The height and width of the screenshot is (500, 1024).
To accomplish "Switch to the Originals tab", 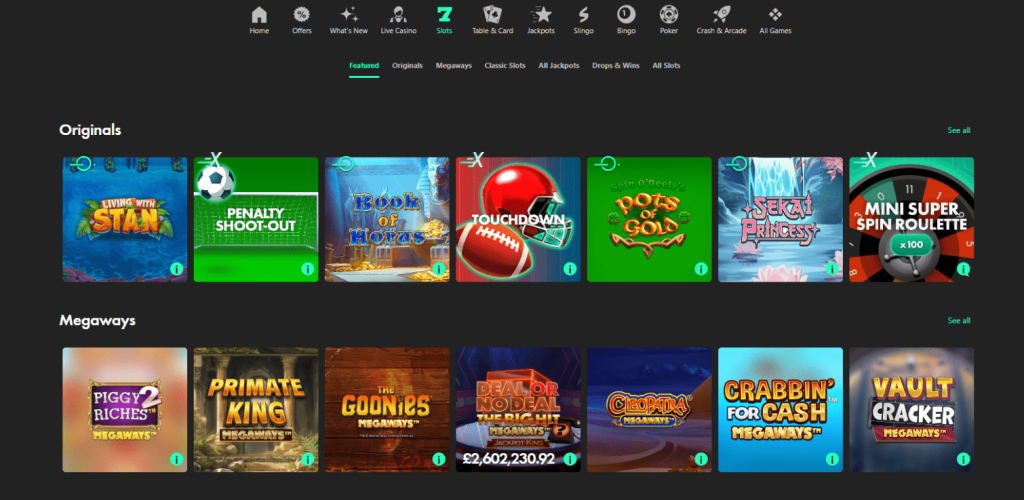I will pos(408,66).
